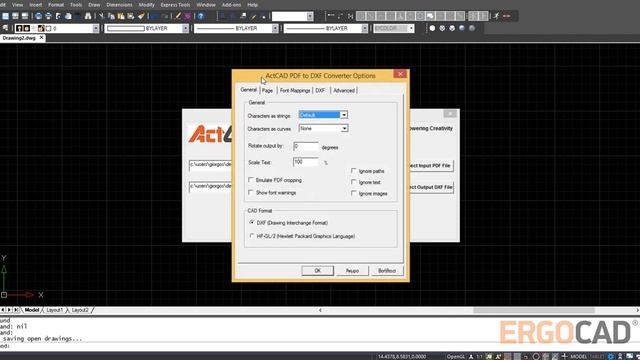Switch to the Layout2 tab
Screen dimensions: 640x360
(80, 310)
